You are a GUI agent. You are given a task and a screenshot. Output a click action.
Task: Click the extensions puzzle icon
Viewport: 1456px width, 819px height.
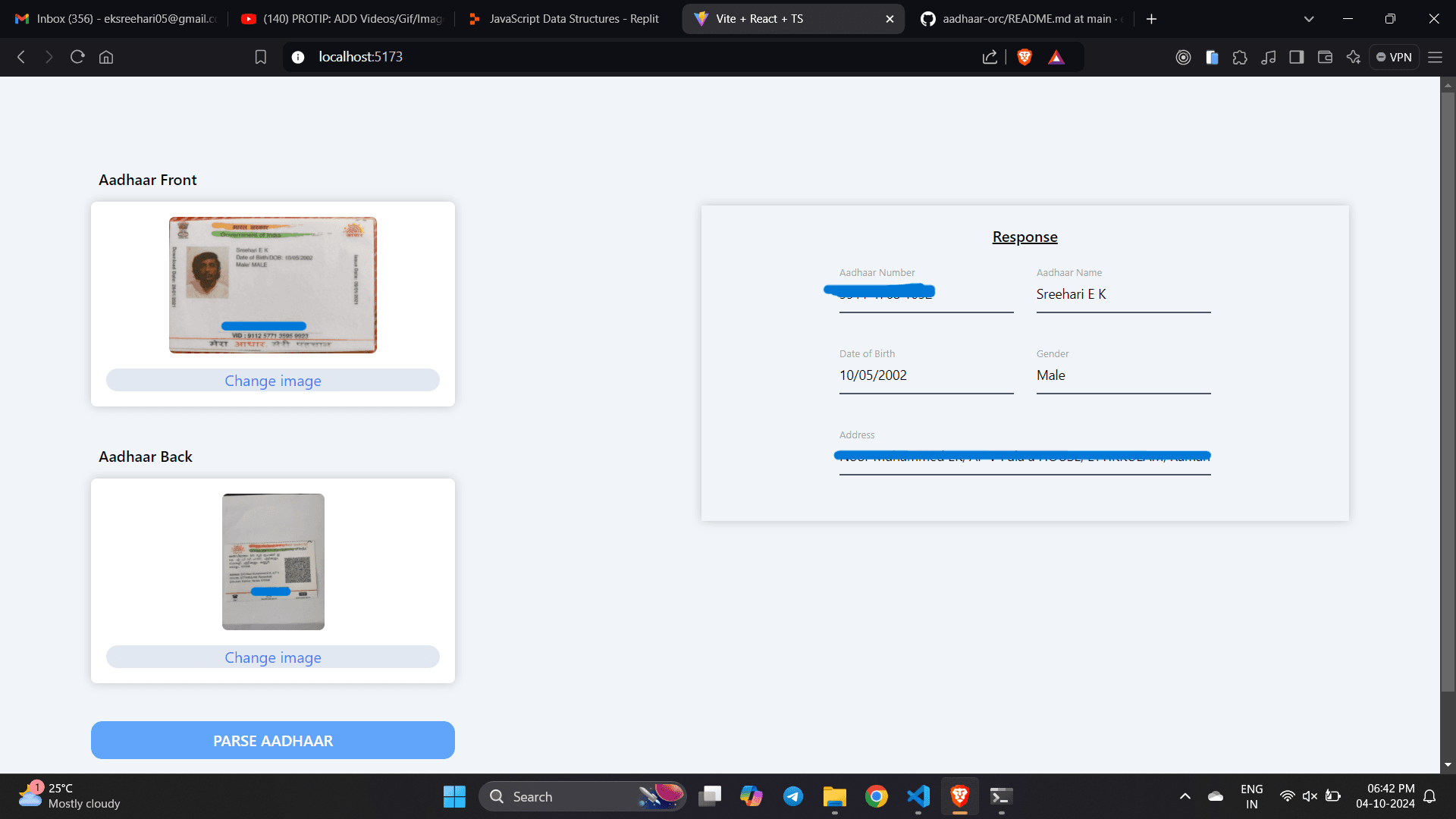pyautogui.click(x=1240, y=57)
